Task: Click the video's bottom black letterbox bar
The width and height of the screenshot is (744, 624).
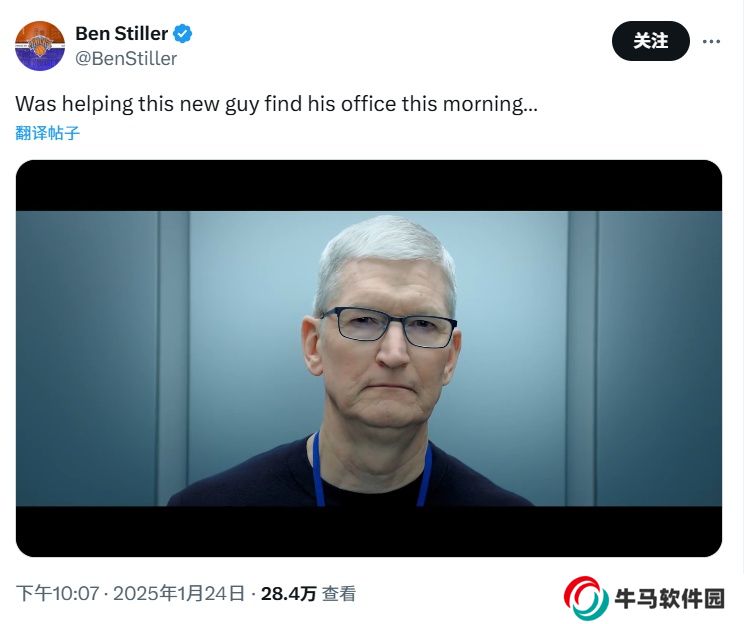Action: coord(369,531)
